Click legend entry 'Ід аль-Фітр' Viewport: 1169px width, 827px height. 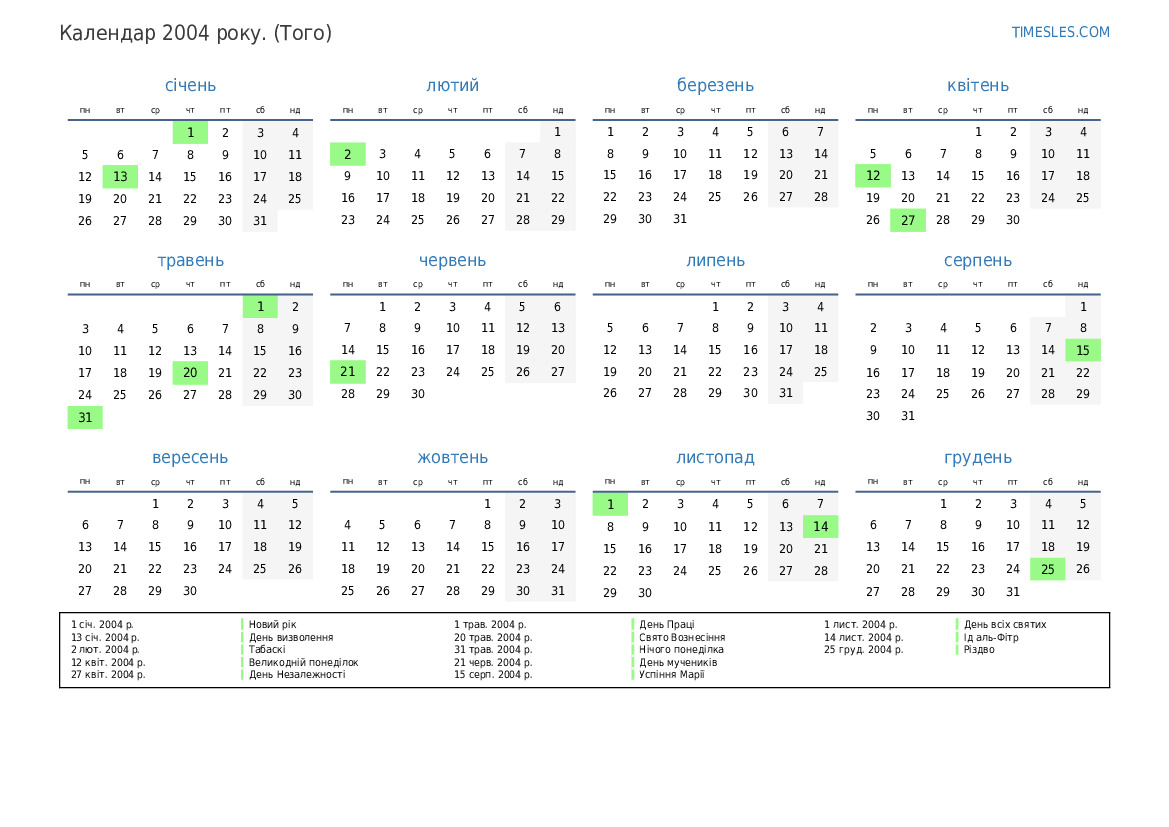(x=991, y=637)
